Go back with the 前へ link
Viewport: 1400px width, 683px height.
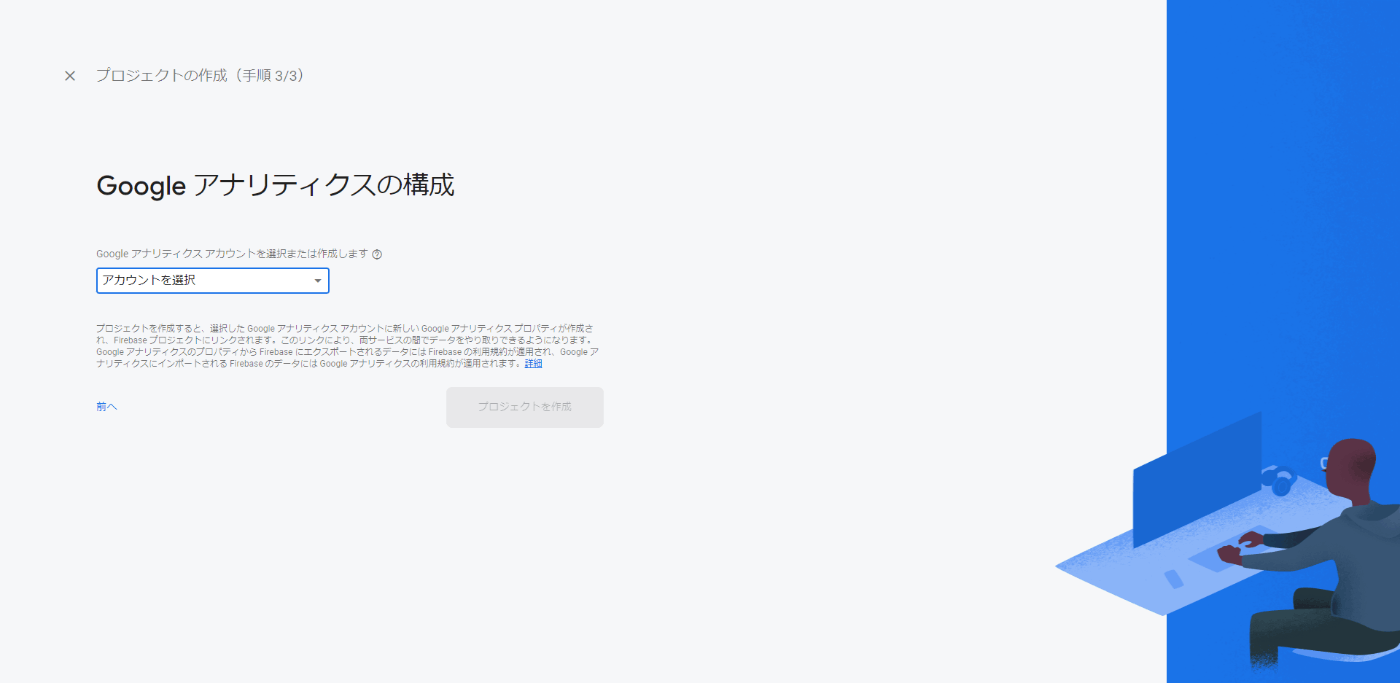pyautogui.click(x=107, y=407)
